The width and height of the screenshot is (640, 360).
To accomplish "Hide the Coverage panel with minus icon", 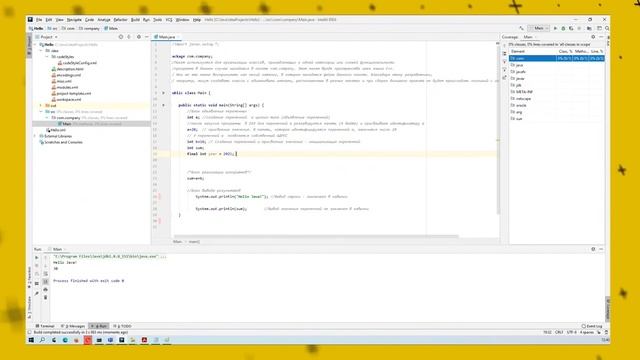I will tap(601, 37).
